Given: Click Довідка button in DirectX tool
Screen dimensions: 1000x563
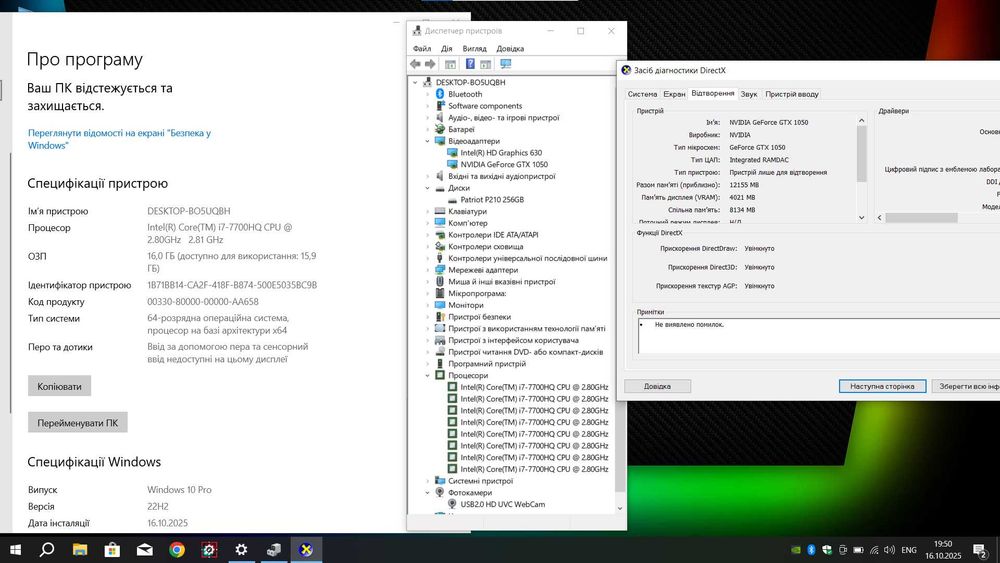Looking at the screenshot, I should coord(657,386).
